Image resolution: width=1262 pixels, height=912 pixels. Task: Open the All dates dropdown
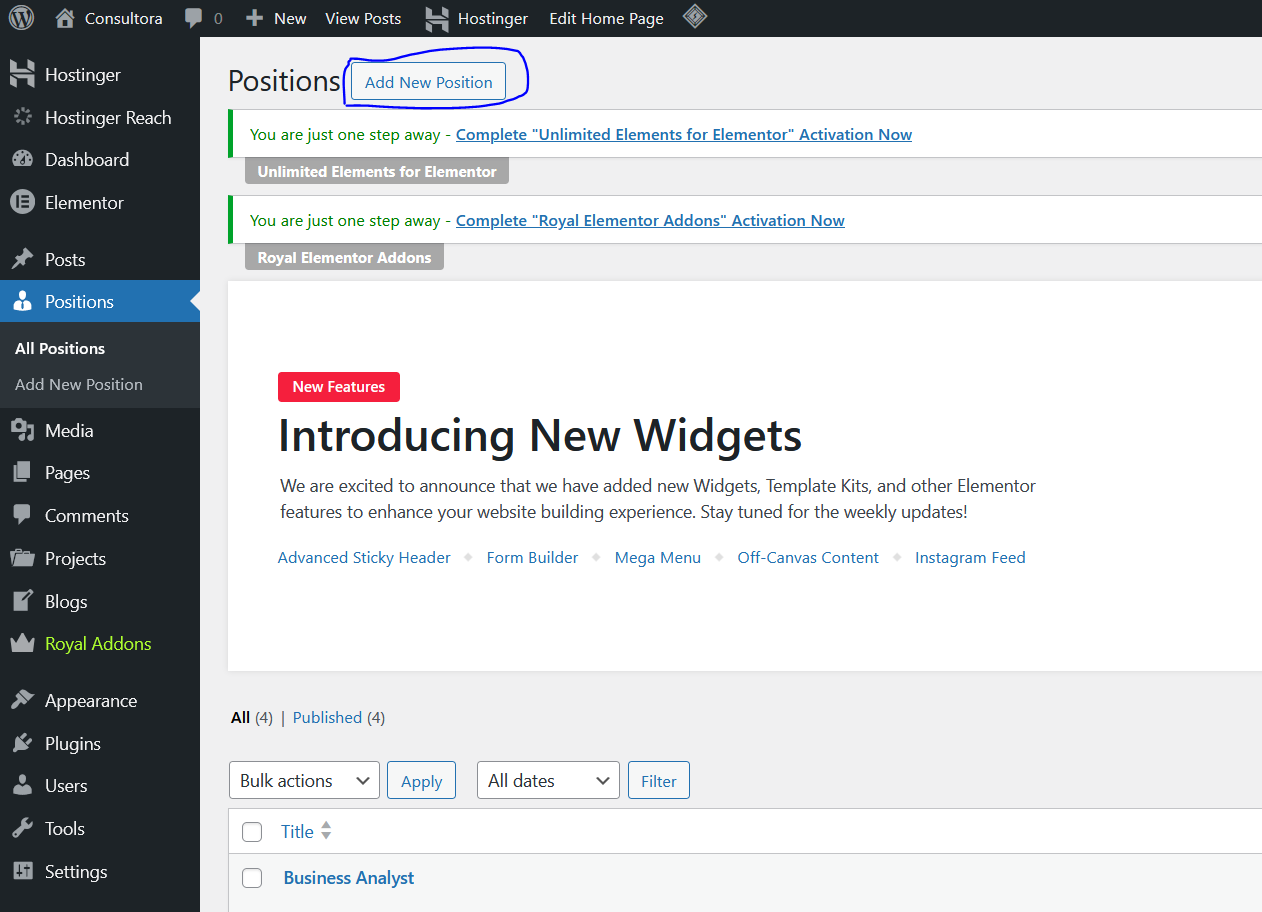pyautogui.click(x=548, y=781)
